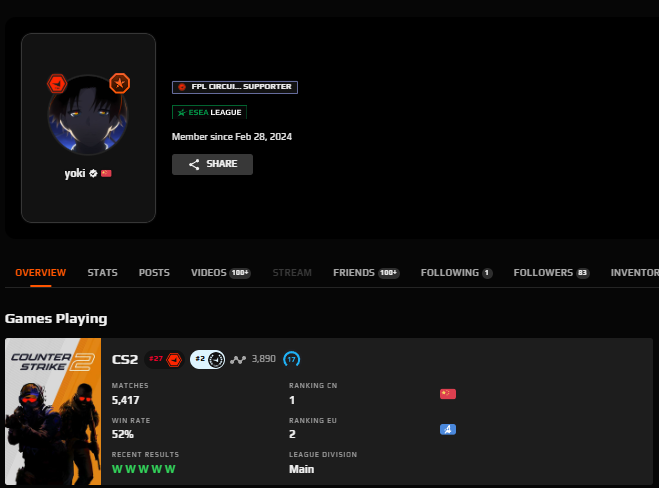Click the China flag next to yoki

click(x=106, y=173)
